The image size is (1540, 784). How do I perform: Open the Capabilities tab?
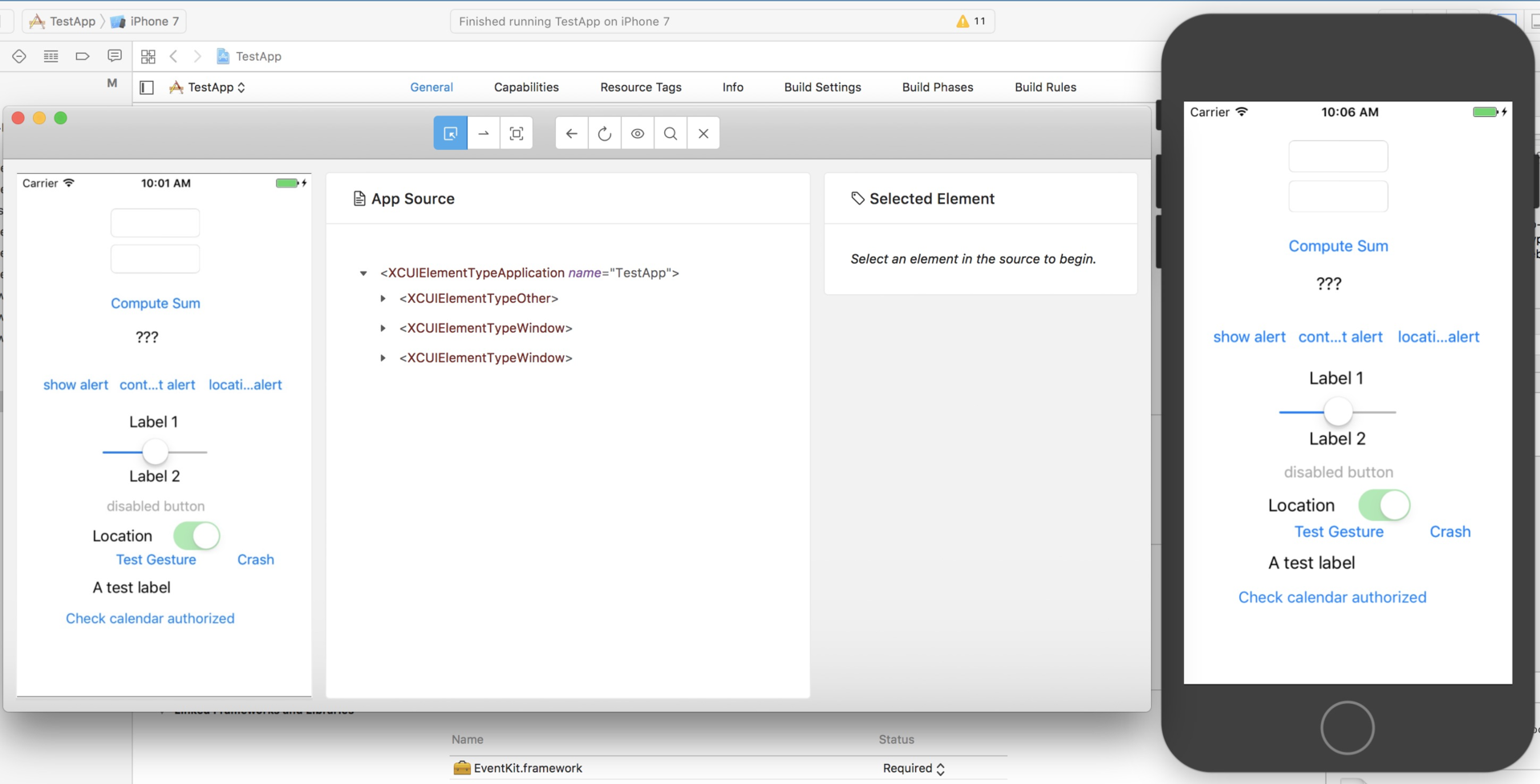[526, 87]
